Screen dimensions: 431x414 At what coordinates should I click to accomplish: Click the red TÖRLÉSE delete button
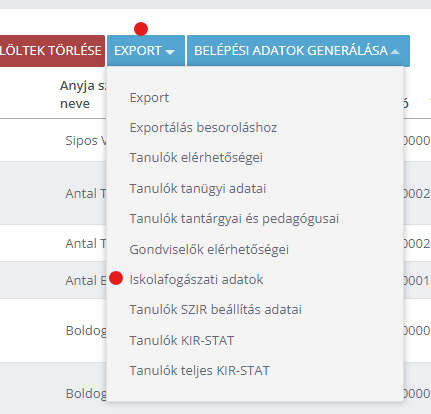coord(52,51)
